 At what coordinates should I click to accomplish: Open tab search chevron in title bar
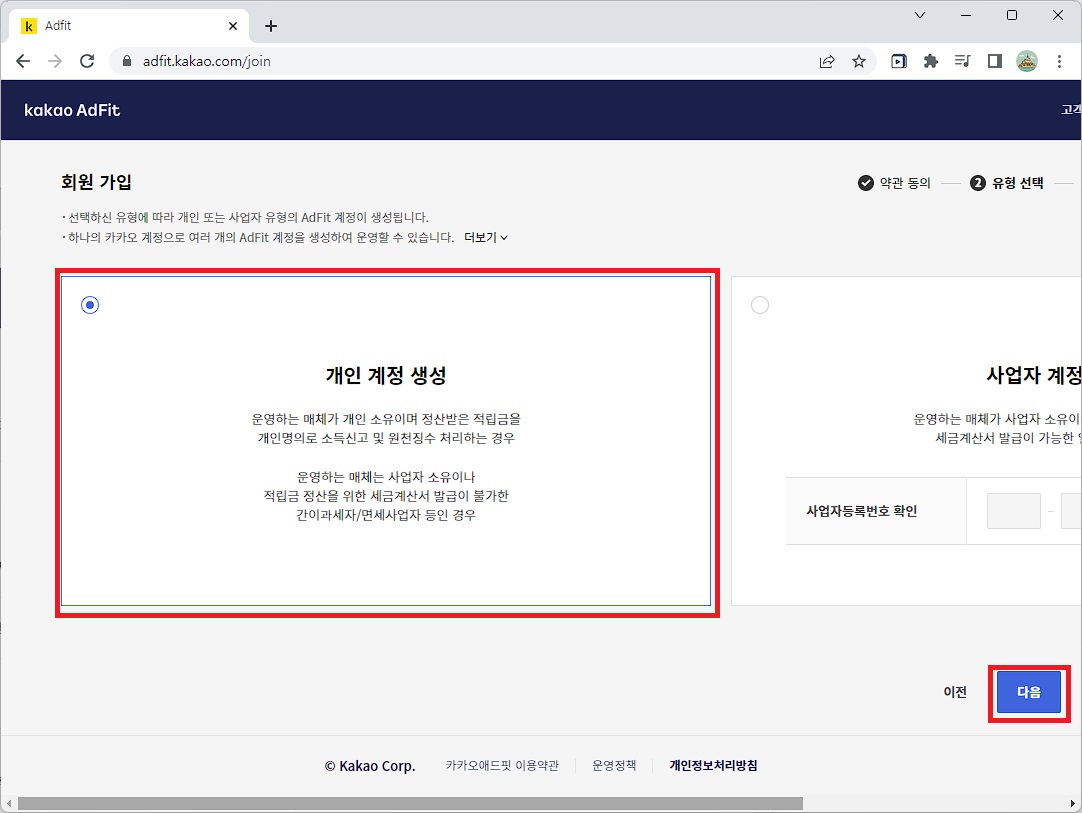pos(920,15)
